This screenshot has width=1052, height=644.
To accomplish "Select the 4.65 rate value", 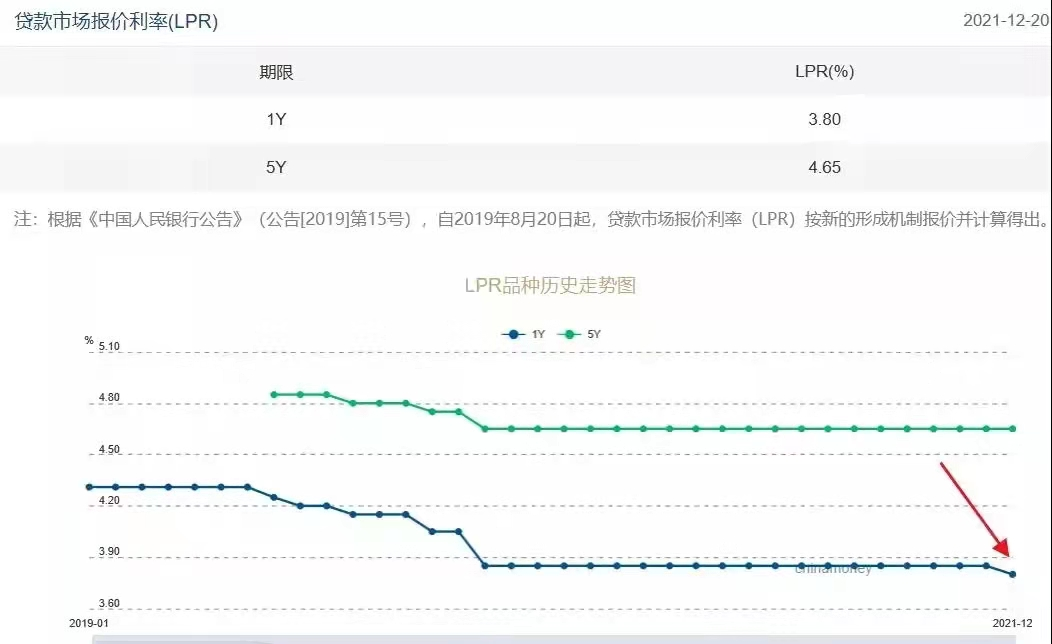I will click(x=825, y=167).
